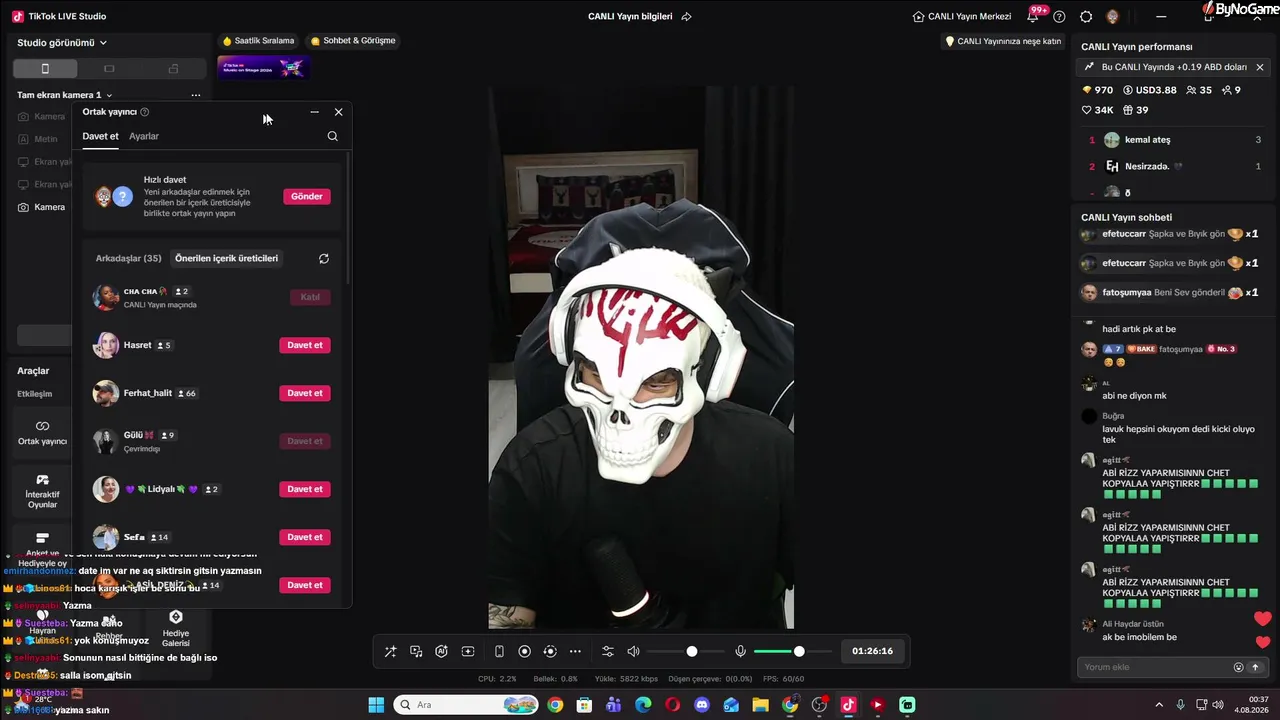
Task: Close the Ortak yayıncı panel
Action: 338,112
